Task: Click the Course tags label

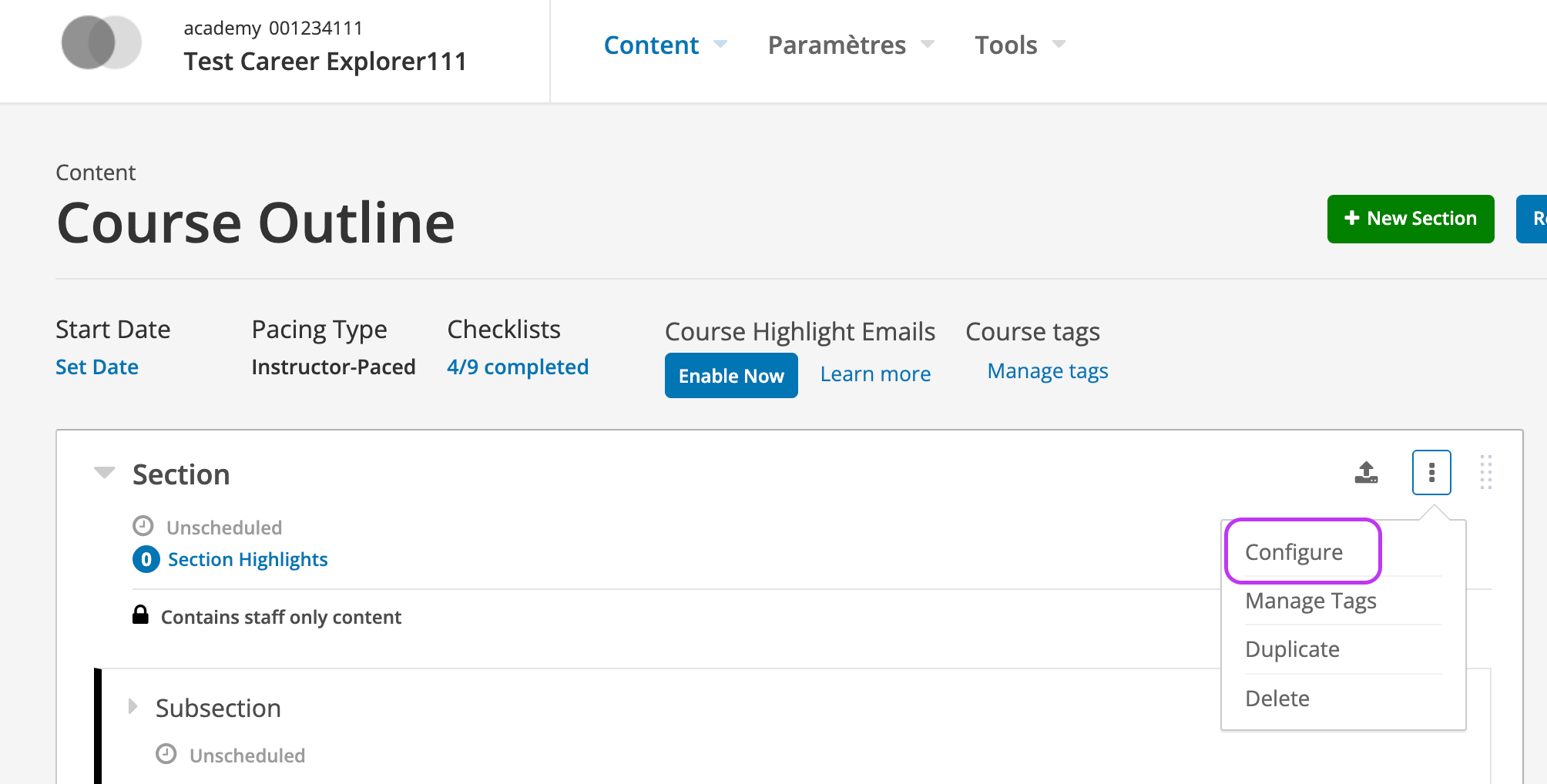Action: (1032, 332)
